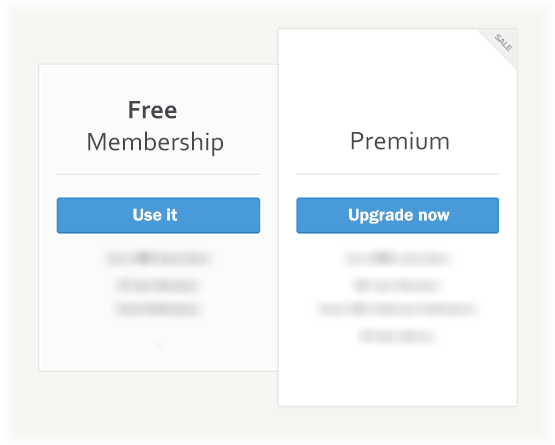Click the "Membership" title text
This screenshot has width=555, height=445.
(155, 142)
